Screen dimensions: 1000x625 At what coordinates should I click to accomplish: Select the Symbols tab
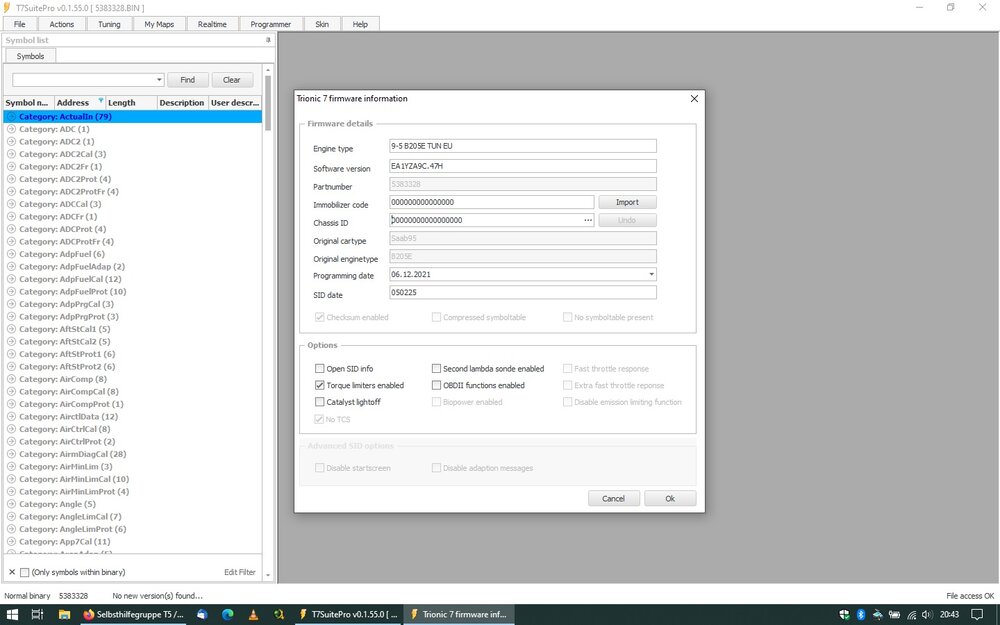pos(31,56)
